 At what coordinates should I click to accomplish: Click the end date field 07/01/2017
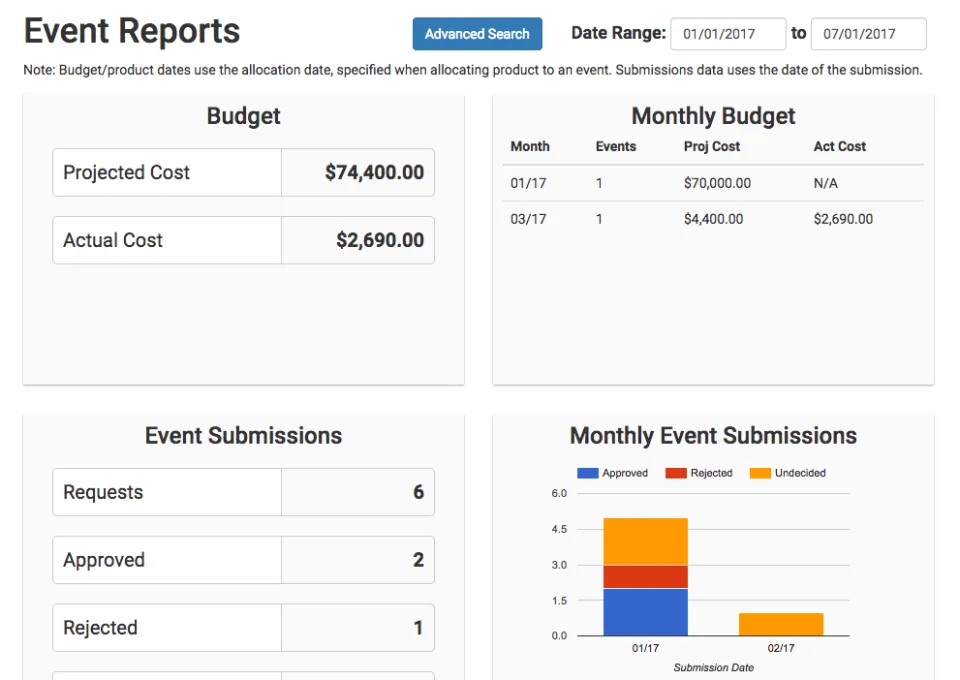tap(868, 34)
